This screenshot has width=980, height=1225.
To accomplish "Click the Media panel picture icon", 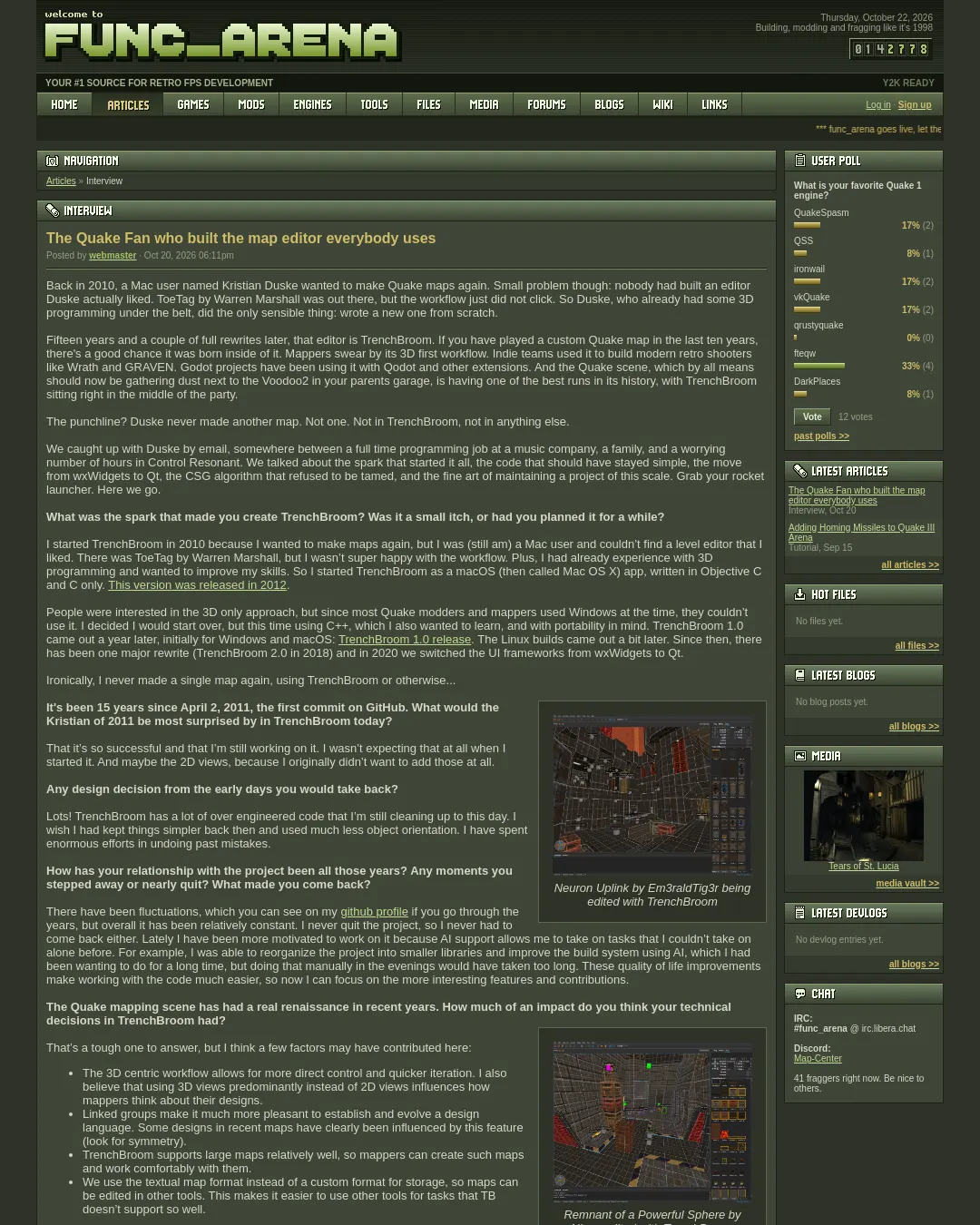I will [800, 756].
